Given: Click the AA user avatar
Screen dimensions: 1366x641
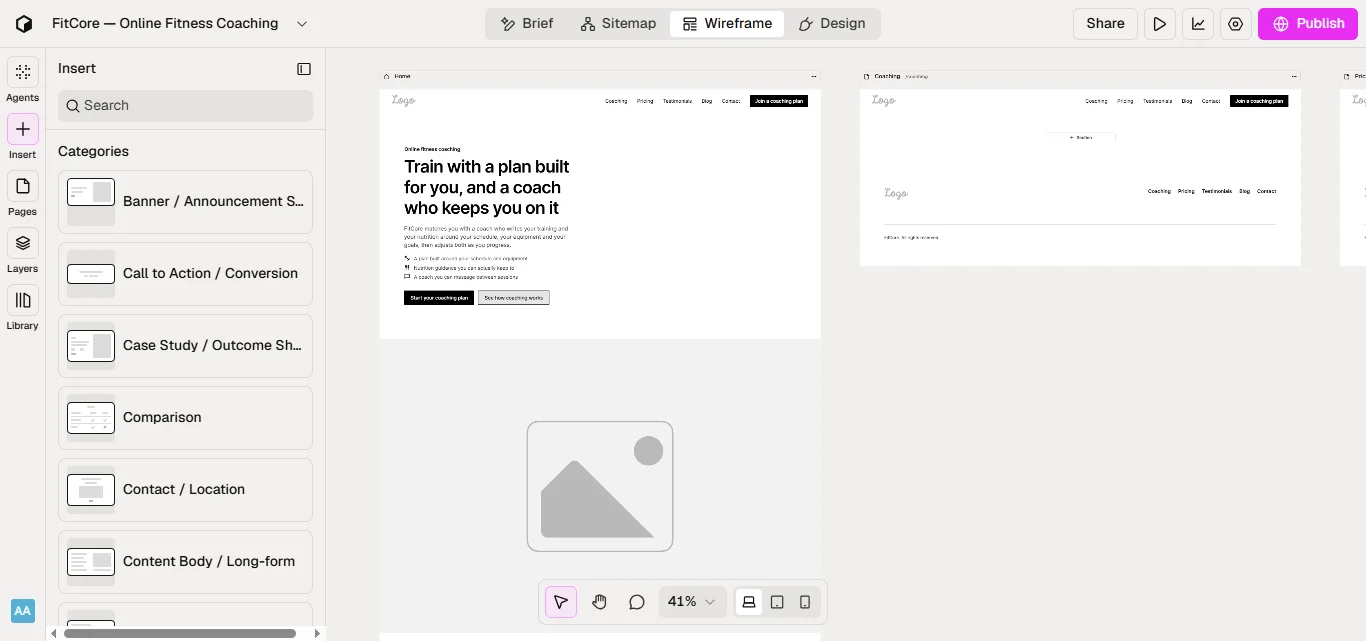Looking at the screenshot, I should (x=22, y=611).
